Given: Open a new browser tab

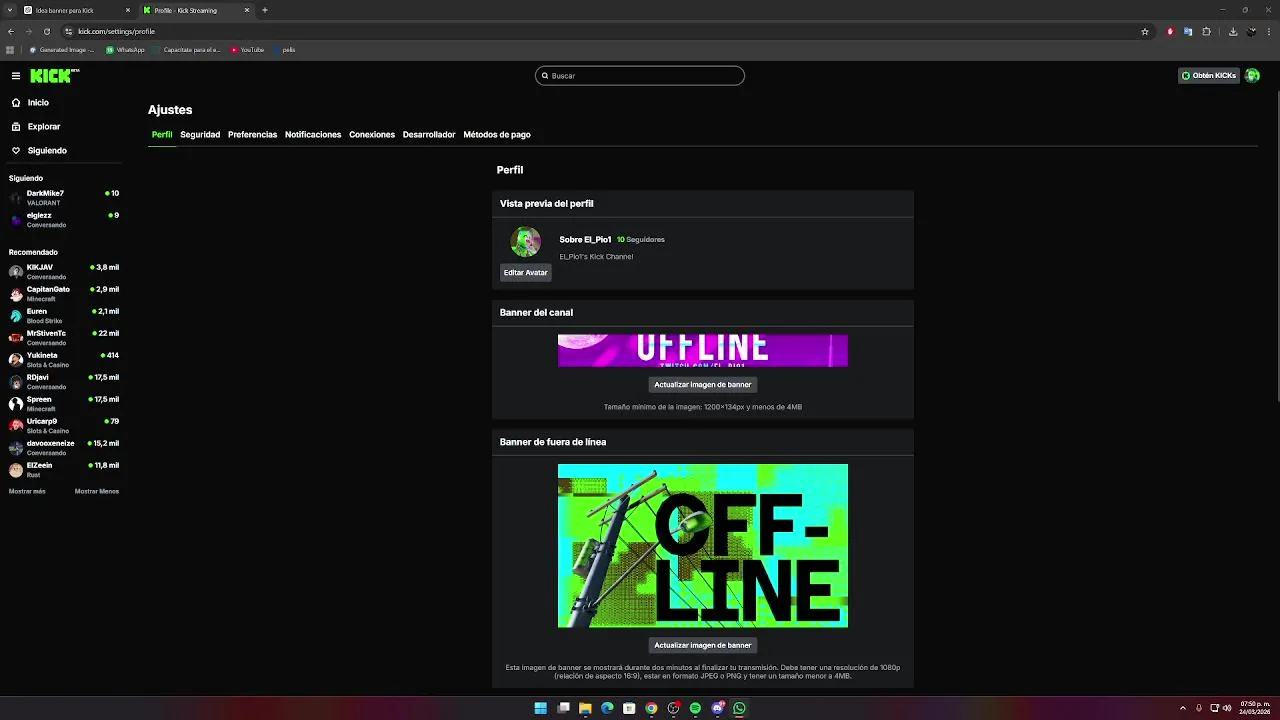Looking at the screenshot, I should pos(265,10).
